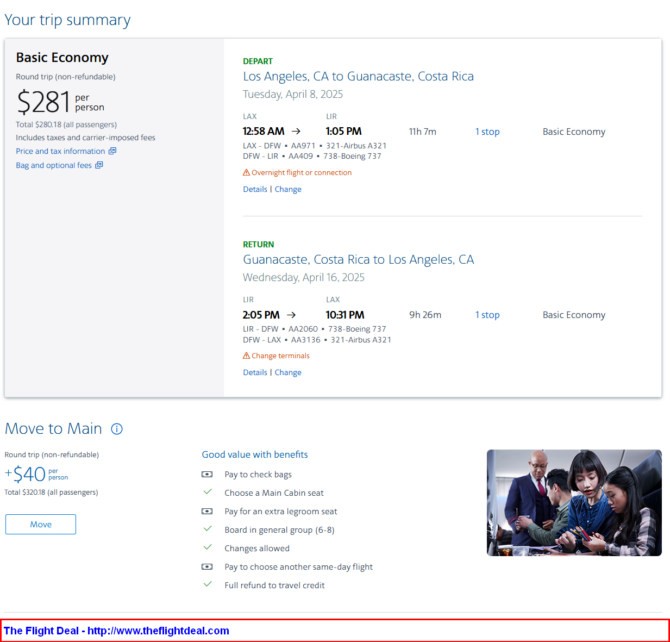670x642 pixels.
Task: Click the external-window icon beside Price and tax information
Action: tap(112, 151)
